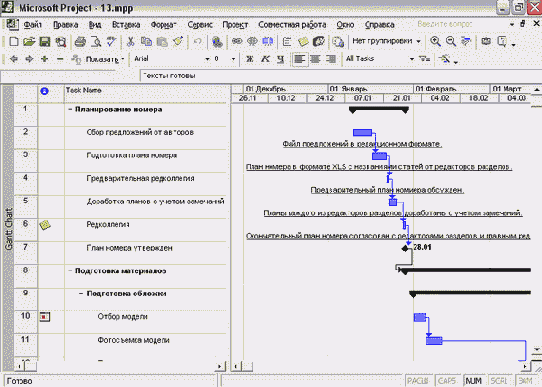Click the Assign Resources icon

(x=319, y=42)
